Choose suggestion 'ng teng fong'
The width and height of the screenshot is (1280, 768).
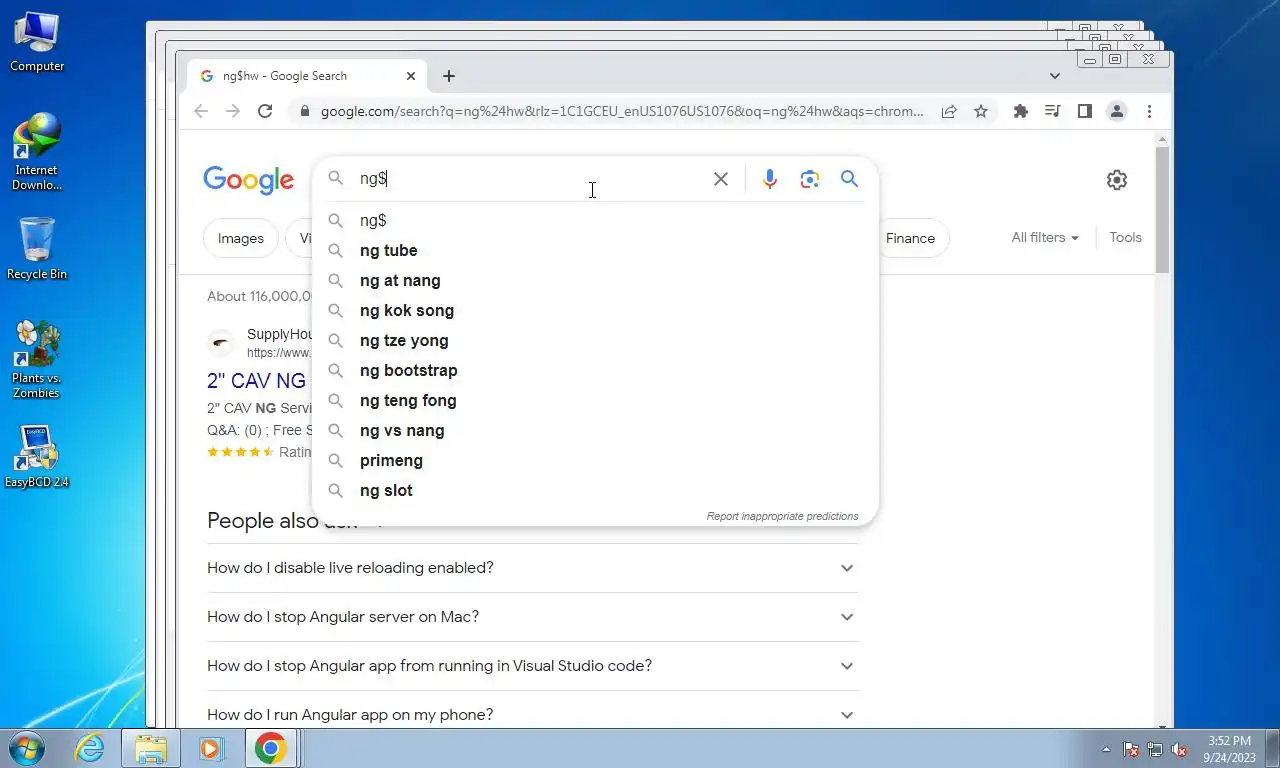596,400
